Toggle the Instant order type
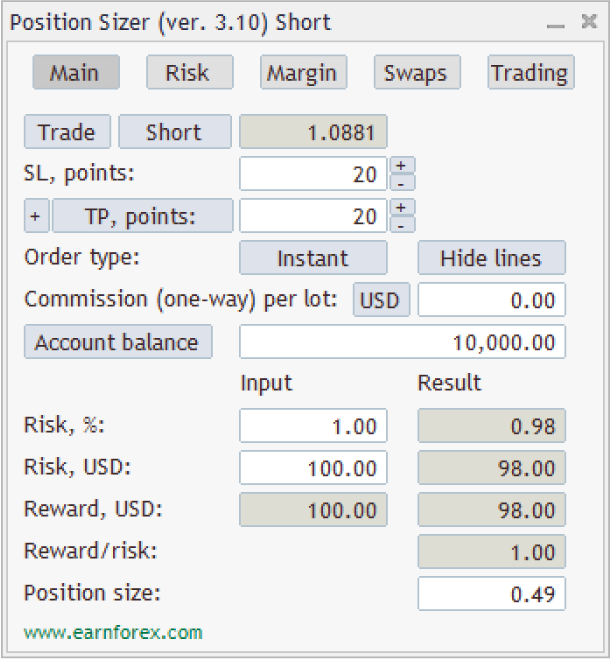This screenshot has width=611, height=659. pos(313,258)
